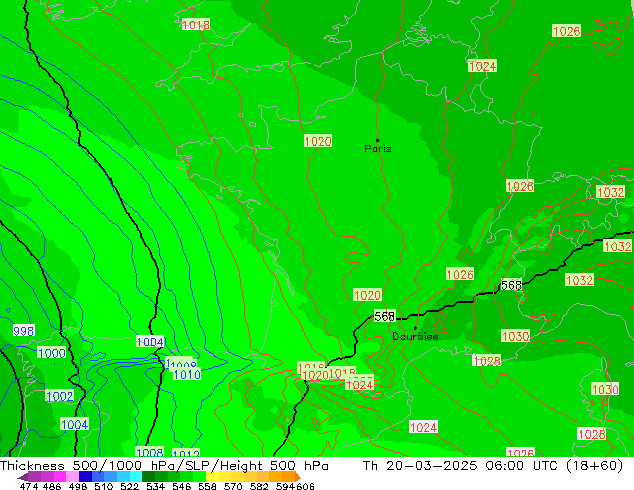Click the purple arrow tip starting the legend
Screen dimensions: 634x490
pyautogui.click(x=23, y=477)
